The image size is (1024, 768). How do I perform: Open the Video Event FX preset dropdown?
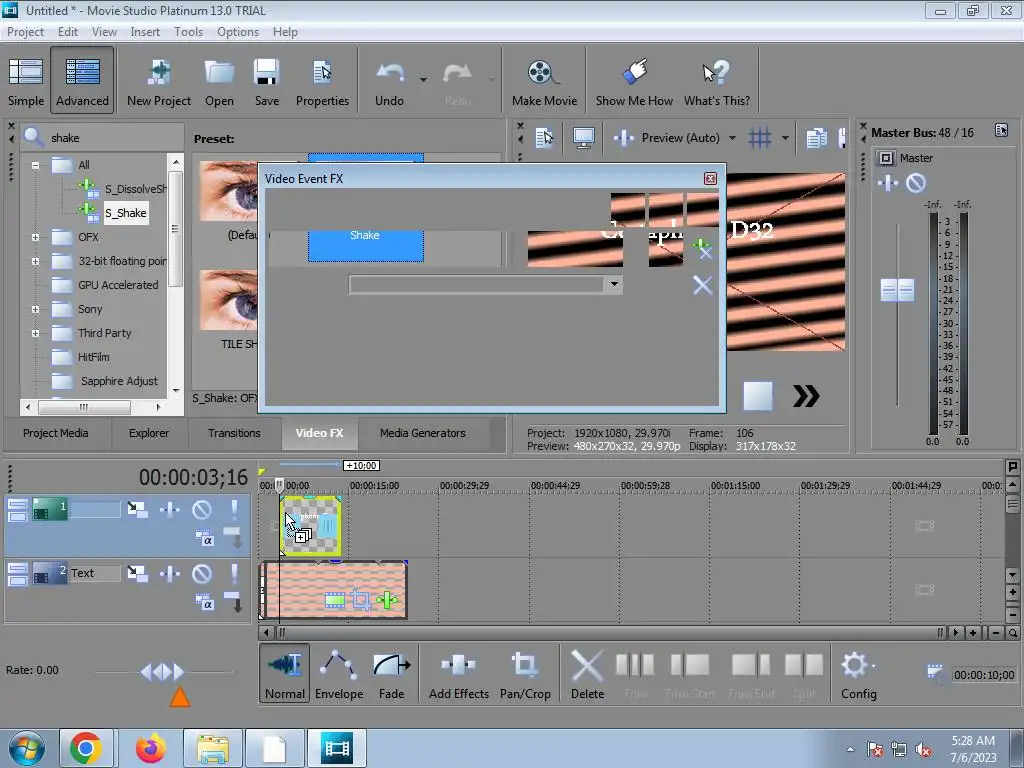click(x=613, y=285)
